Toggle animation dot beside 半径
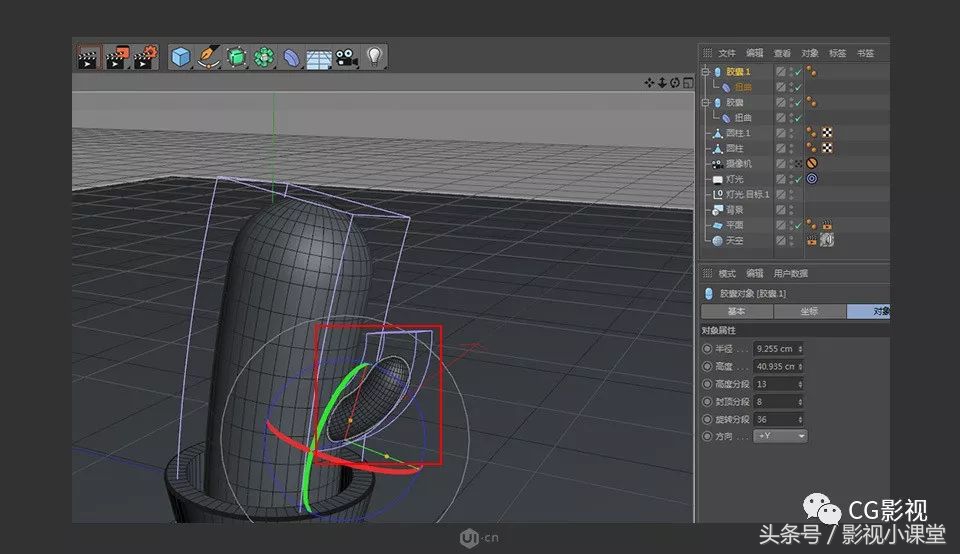The width and height of the screenshot is (960, 554). pyautogui.click(x=707, y=349)
